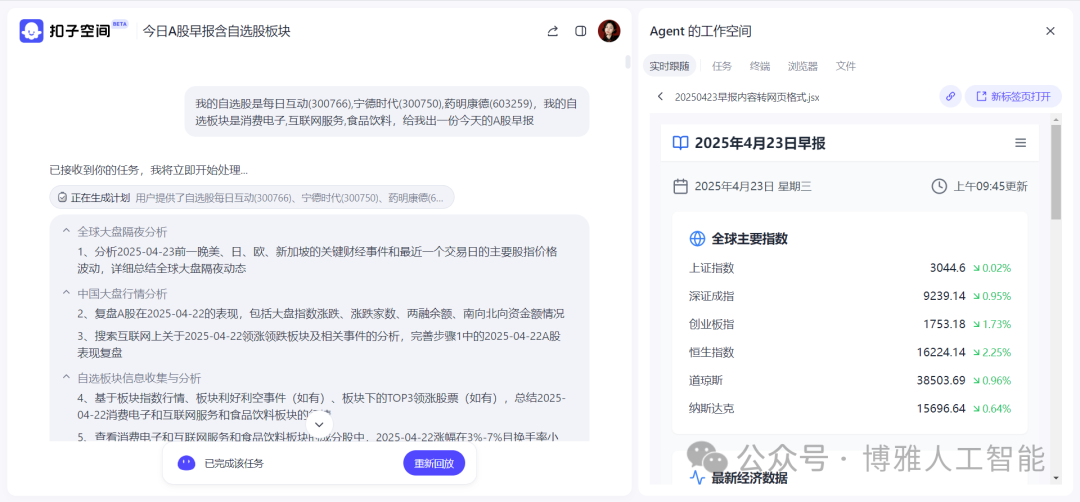Click the calendar icon next to the date
This screenshot has height=502, width=1080.
coord(681,186)
